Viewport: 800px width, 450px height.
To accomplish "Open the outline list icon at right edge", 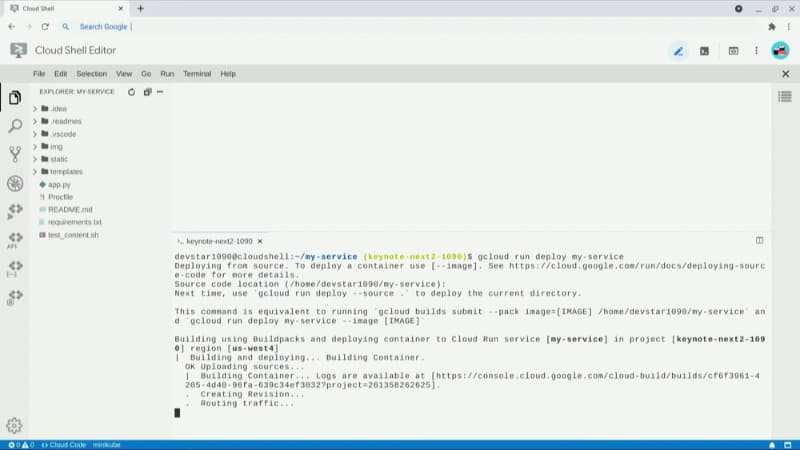I will pyautogui.click(x=785, y=96).
